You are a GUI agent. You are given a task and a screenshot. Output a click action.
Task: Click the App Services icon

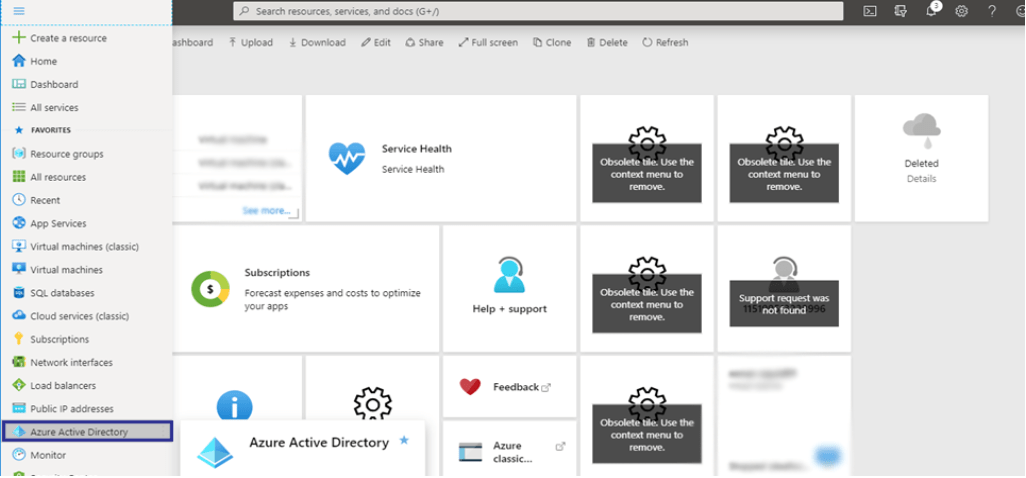tap(19, 223)
